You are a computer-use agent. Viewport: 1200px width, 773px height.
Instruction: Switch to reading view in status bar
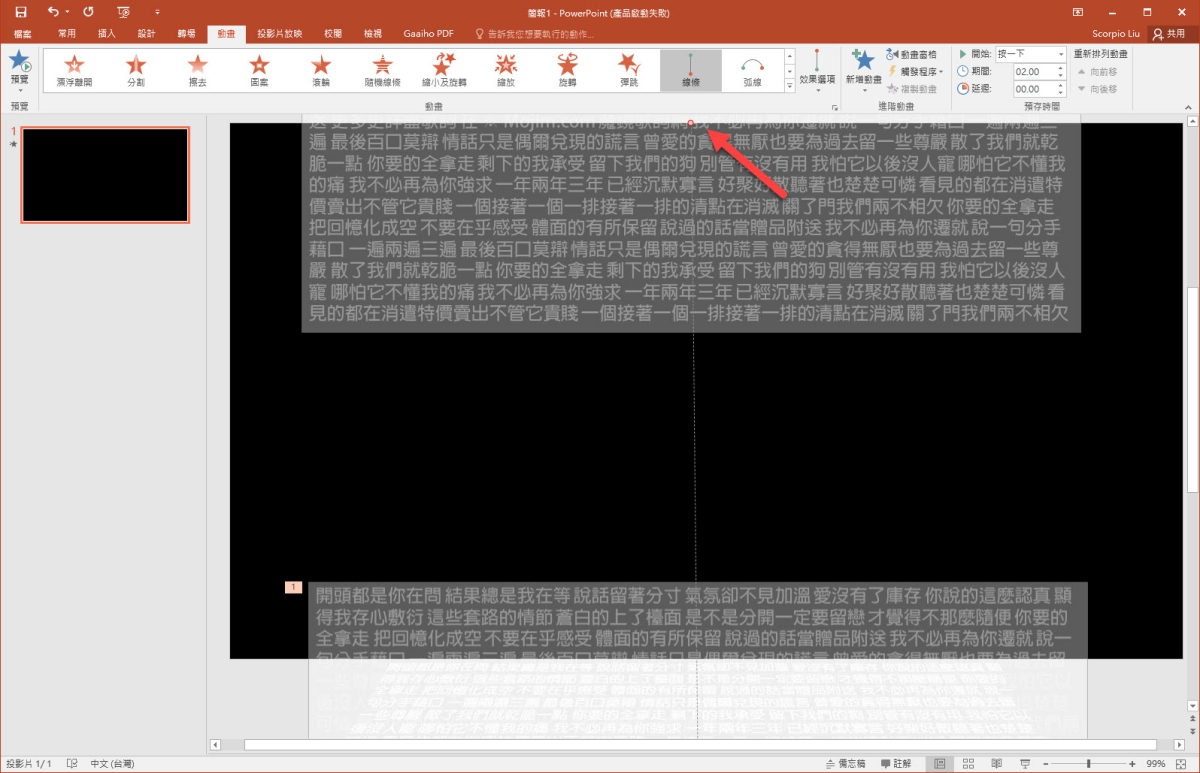tap(993, 763)
